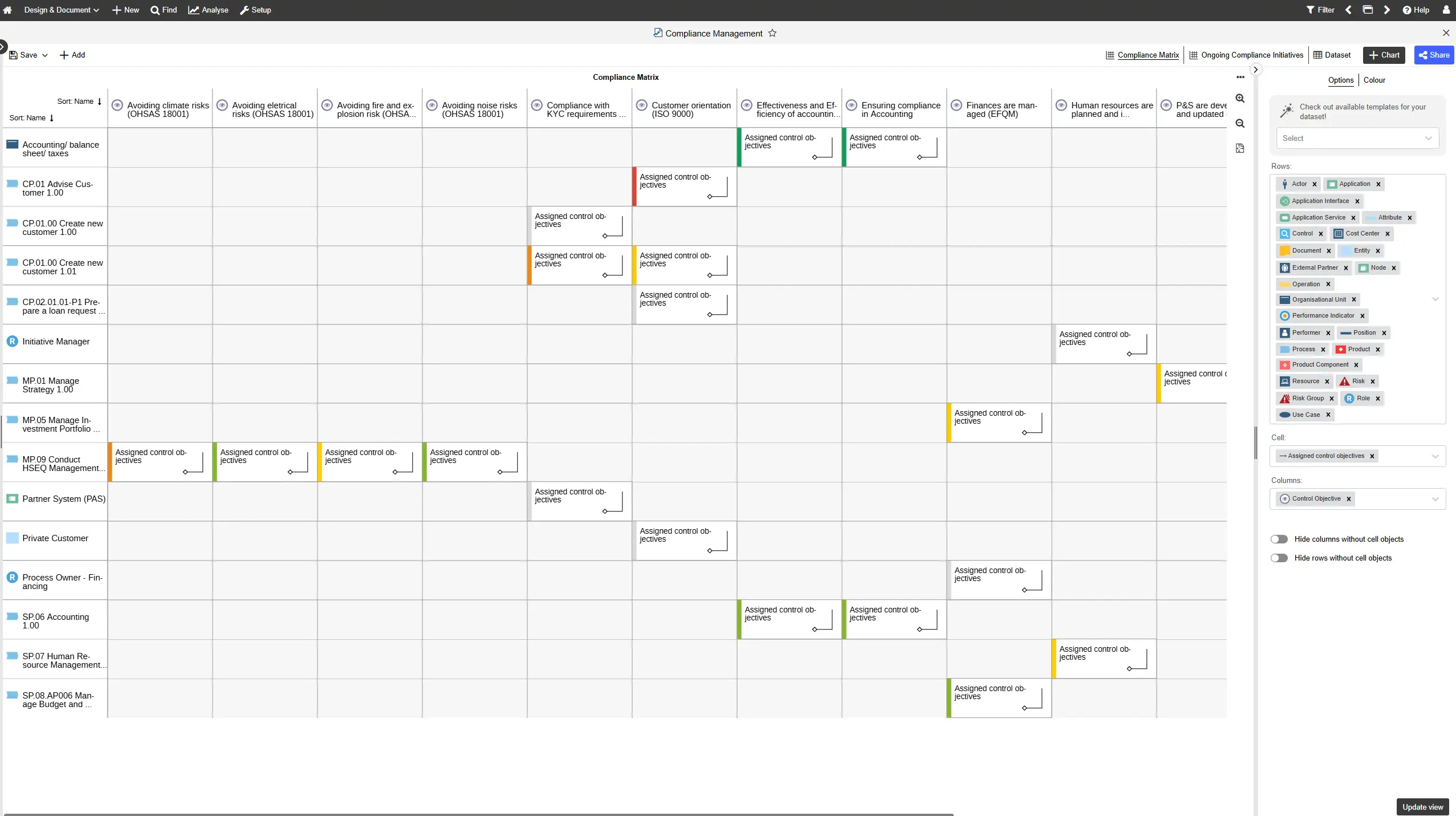Viewport: 1456px width, 816px height.
Task: Click the zoom in magnifier icon
Action: [1240, 99]
